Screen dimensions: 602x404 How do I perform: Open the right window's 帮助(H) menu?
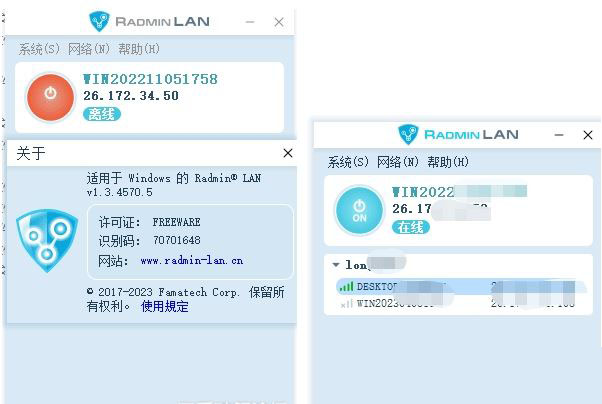[x=448, y=162]
